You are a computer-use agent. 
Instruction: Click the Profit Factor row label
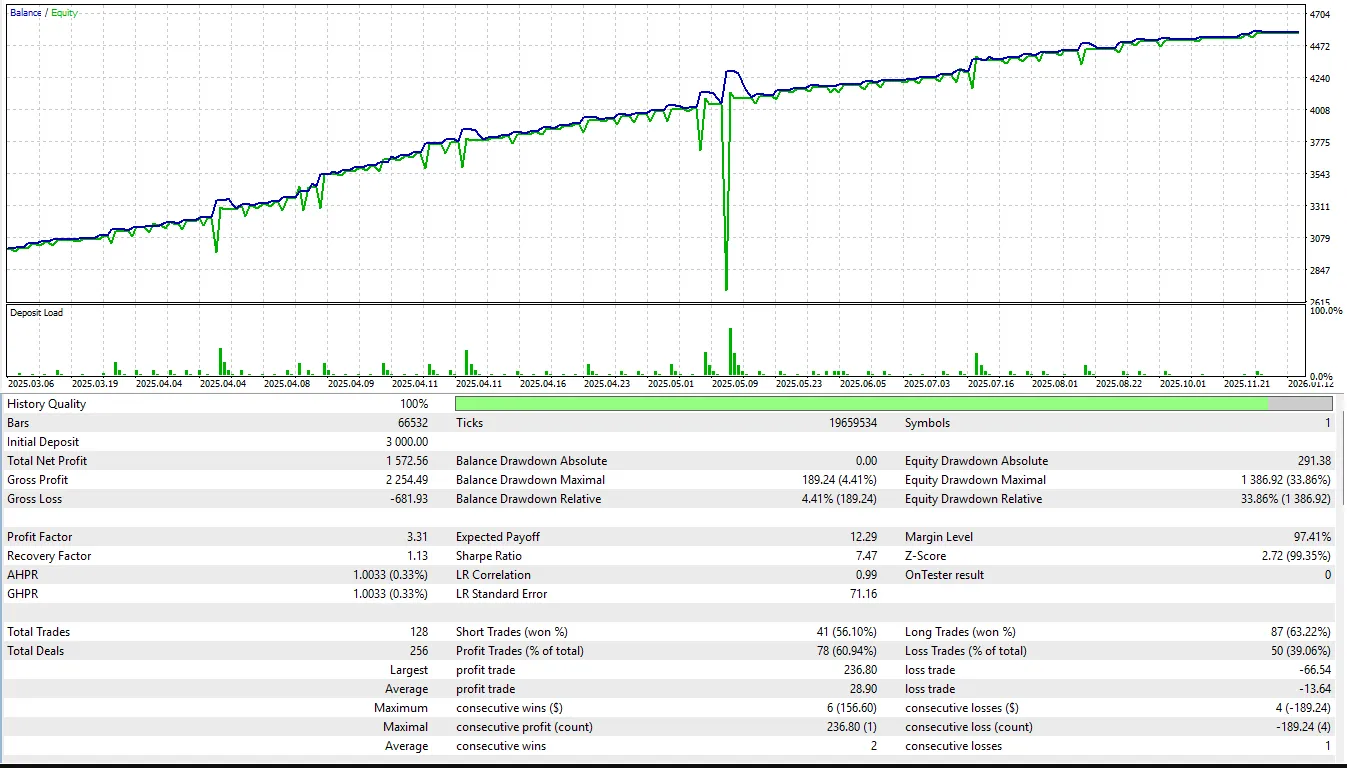click(x=40, y=537)
